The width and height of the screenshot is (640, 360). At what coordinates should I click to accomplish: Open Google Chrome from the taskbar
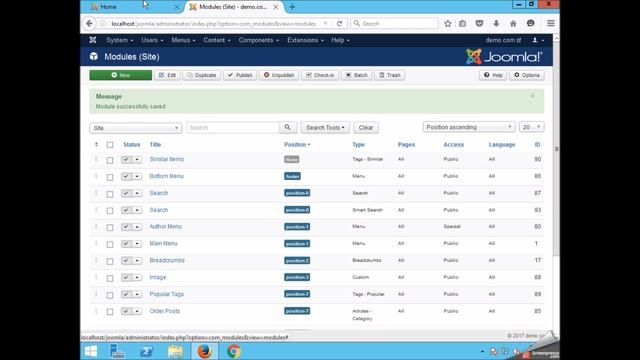(234, 351)
